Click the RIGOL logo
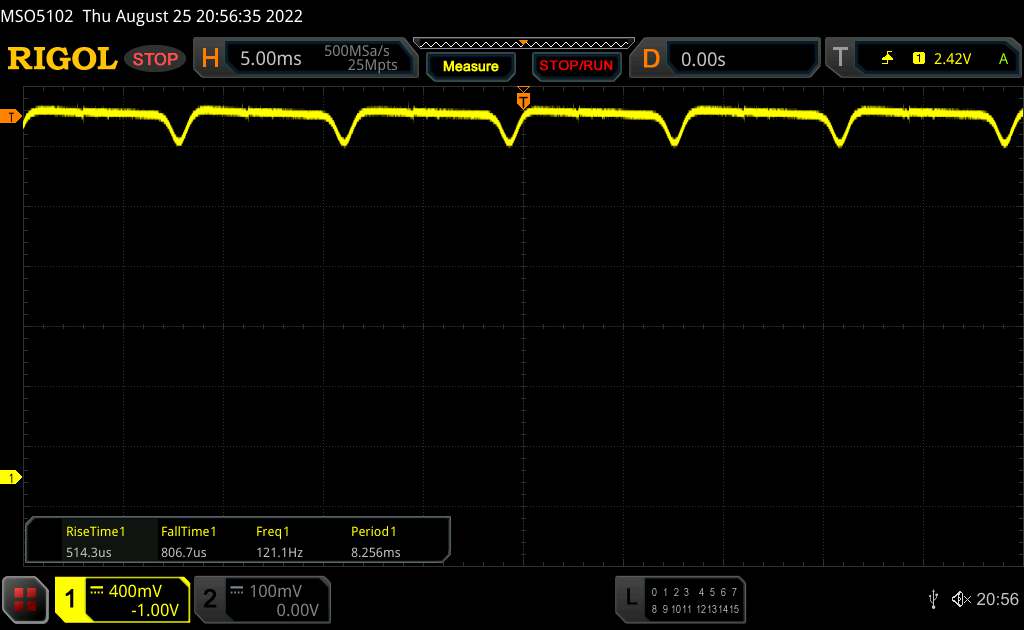The height and width of the screenshot is (630, 1024). point(62,59)
